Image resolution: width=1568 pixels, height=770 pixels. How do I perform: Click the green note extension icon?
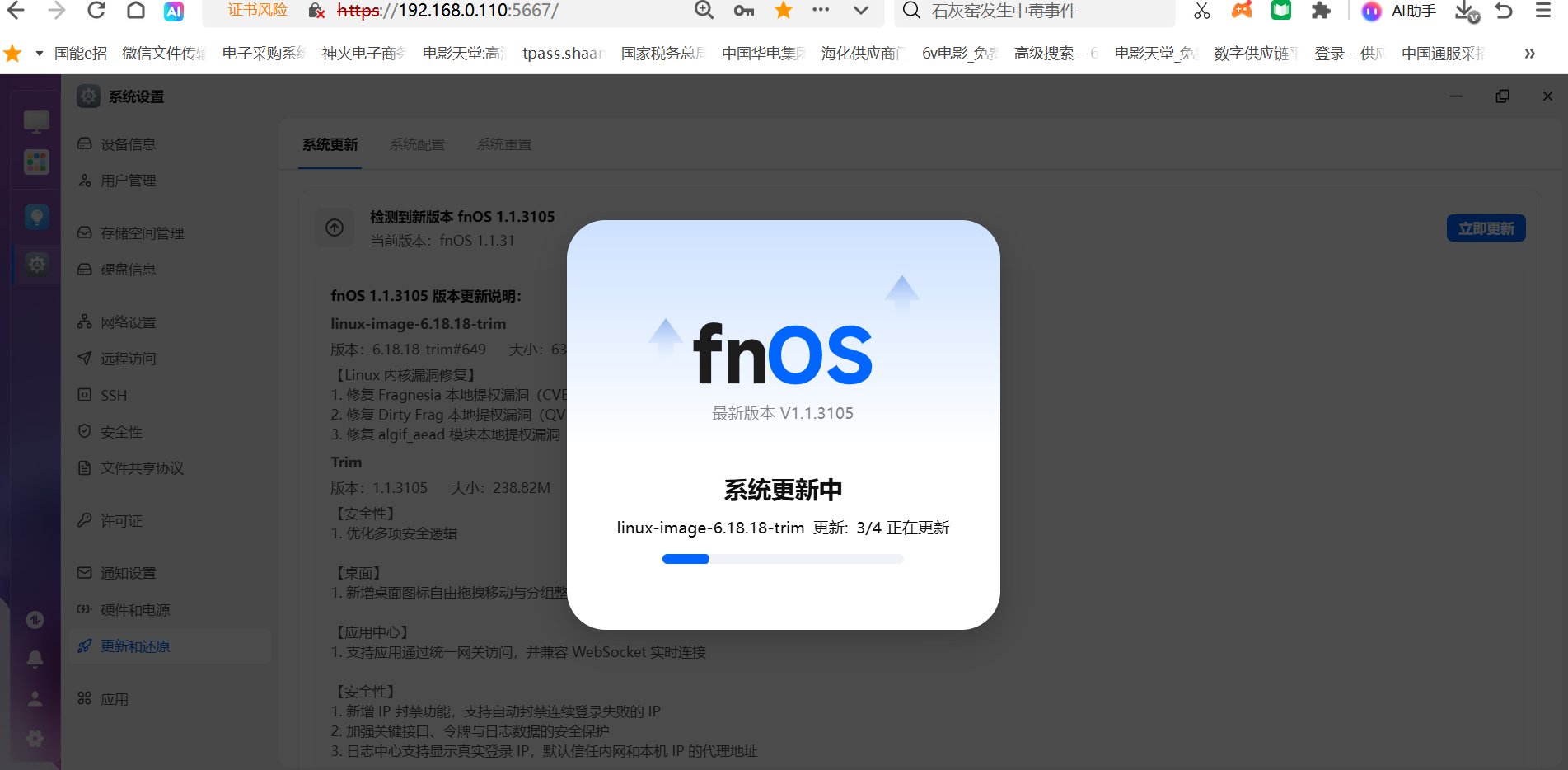(x=1281, y=11)
